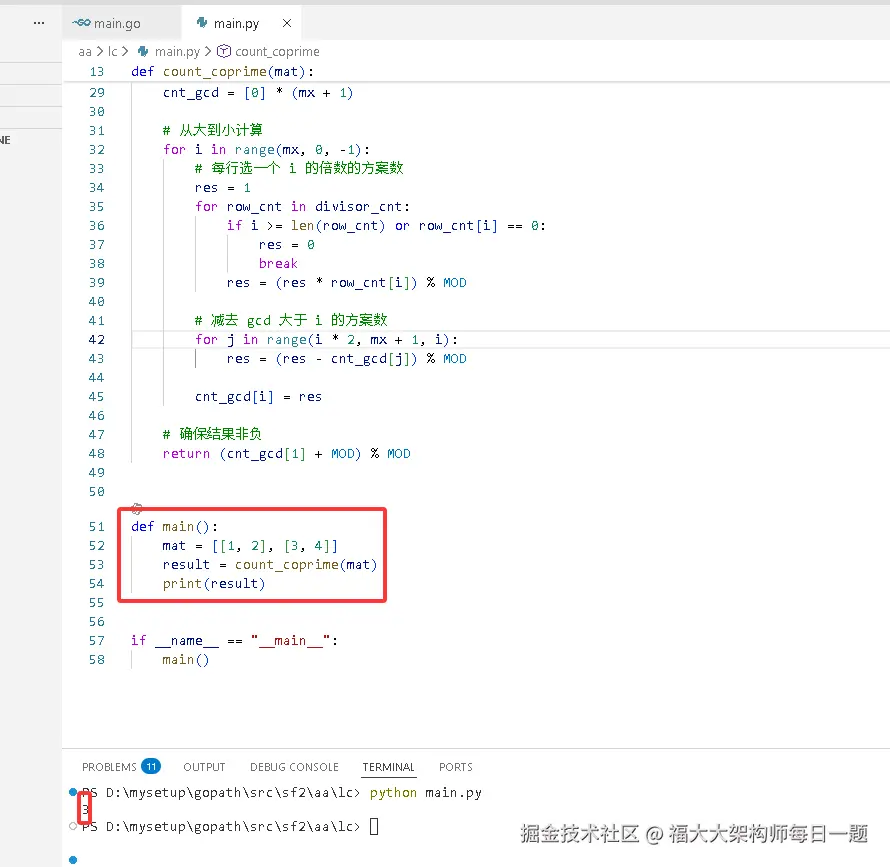This screenshot has width=890, height=867.
Task: Click 'for i in range(mx, 0, -1):' line
Action: pyautogui.click(x=266, y=150)
